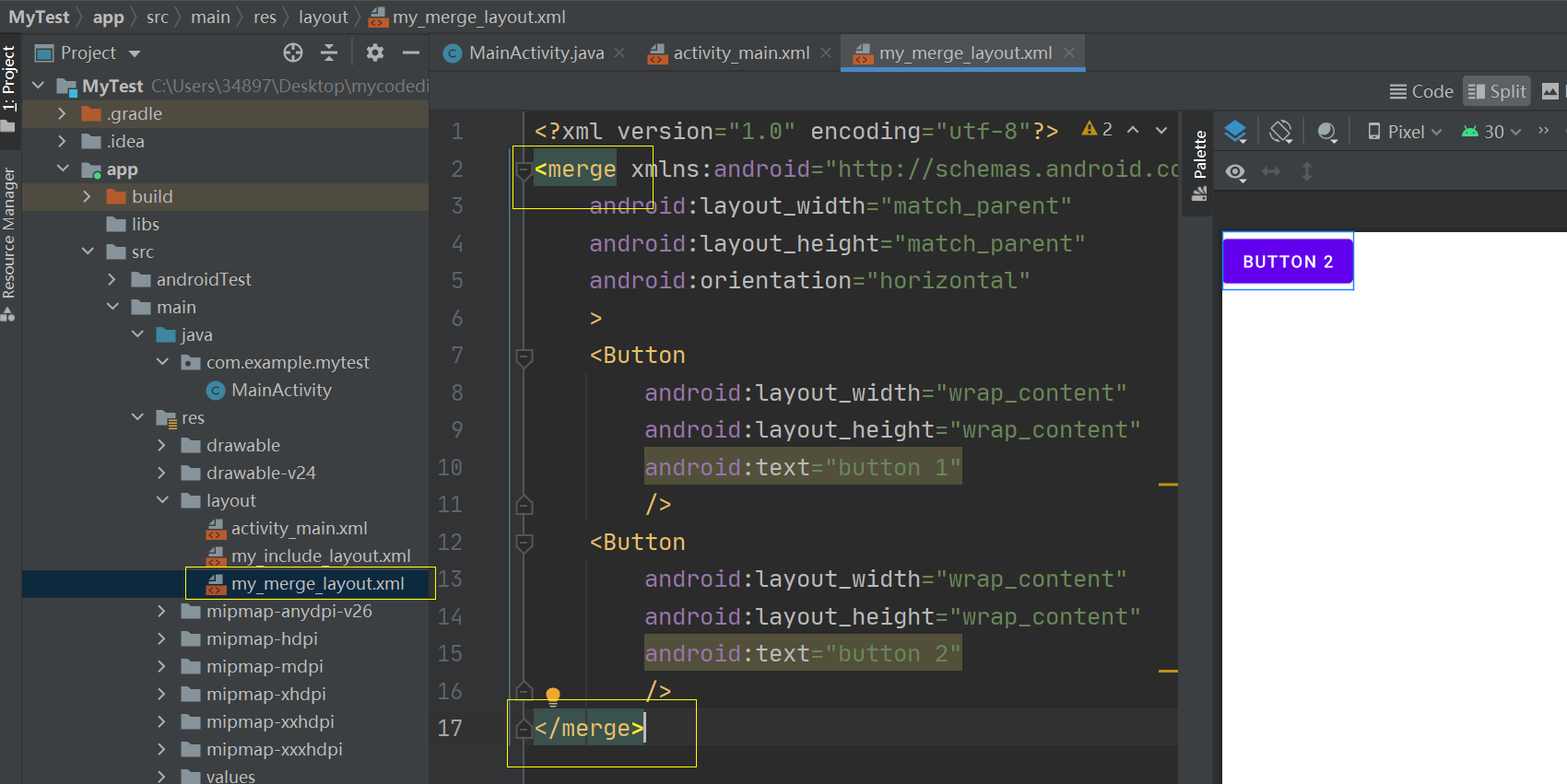Open view options eye icon
Image resolution: width=1567 pixels, height=784 pixels.
pos(1236,172)
